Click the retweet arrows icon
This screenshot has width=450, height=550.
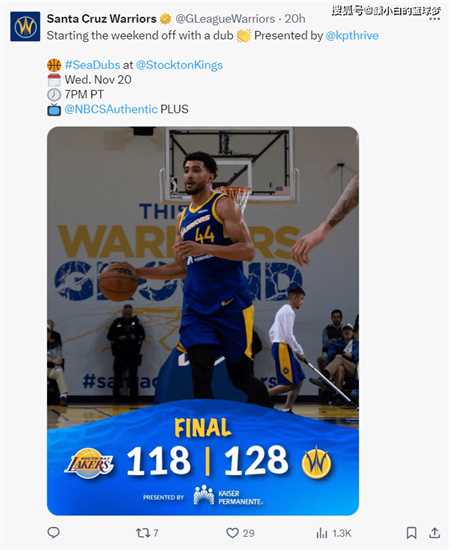pos(143,533)
